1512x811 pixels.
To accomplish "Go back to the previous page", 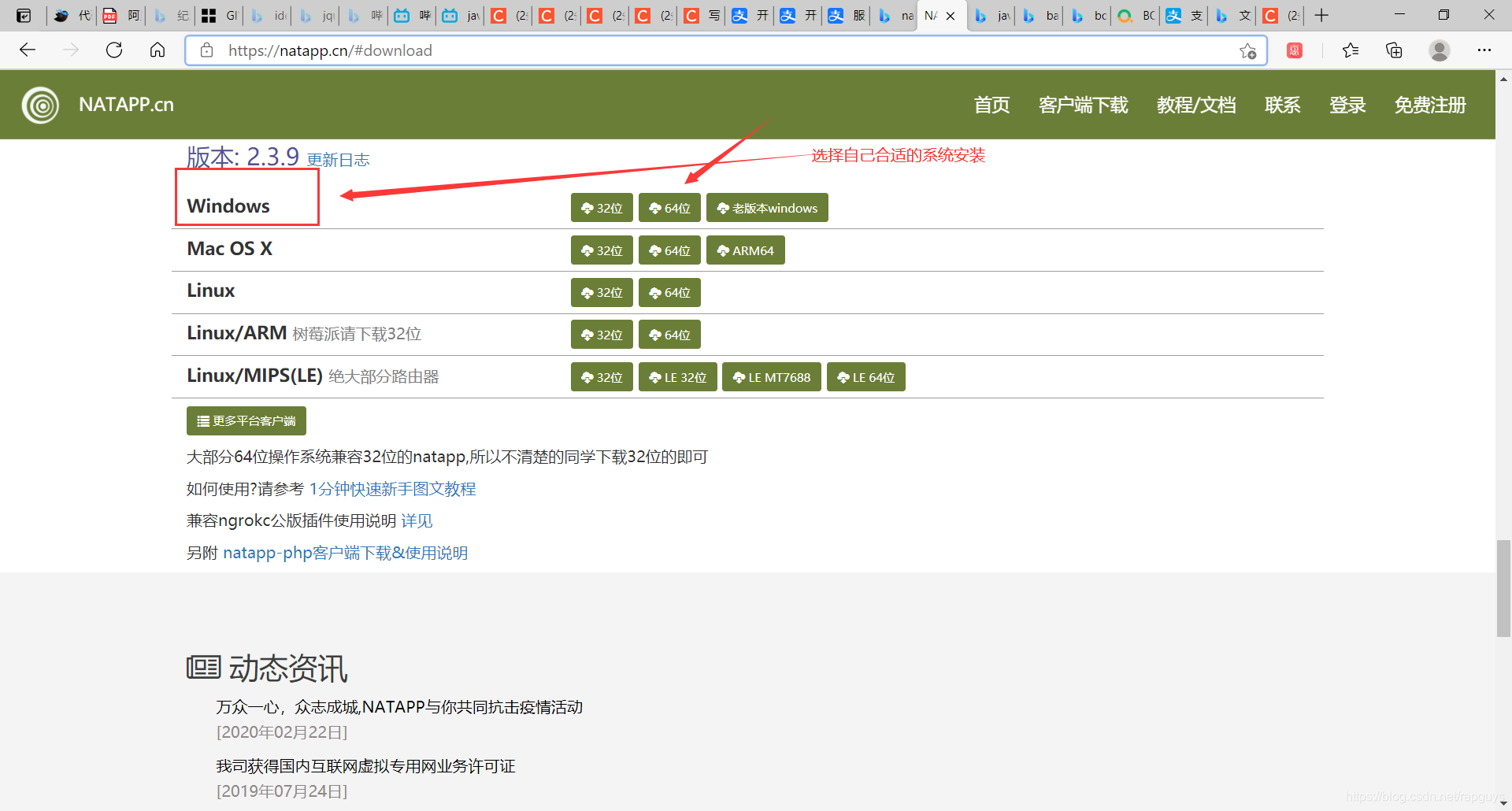I will click(28, 50).
